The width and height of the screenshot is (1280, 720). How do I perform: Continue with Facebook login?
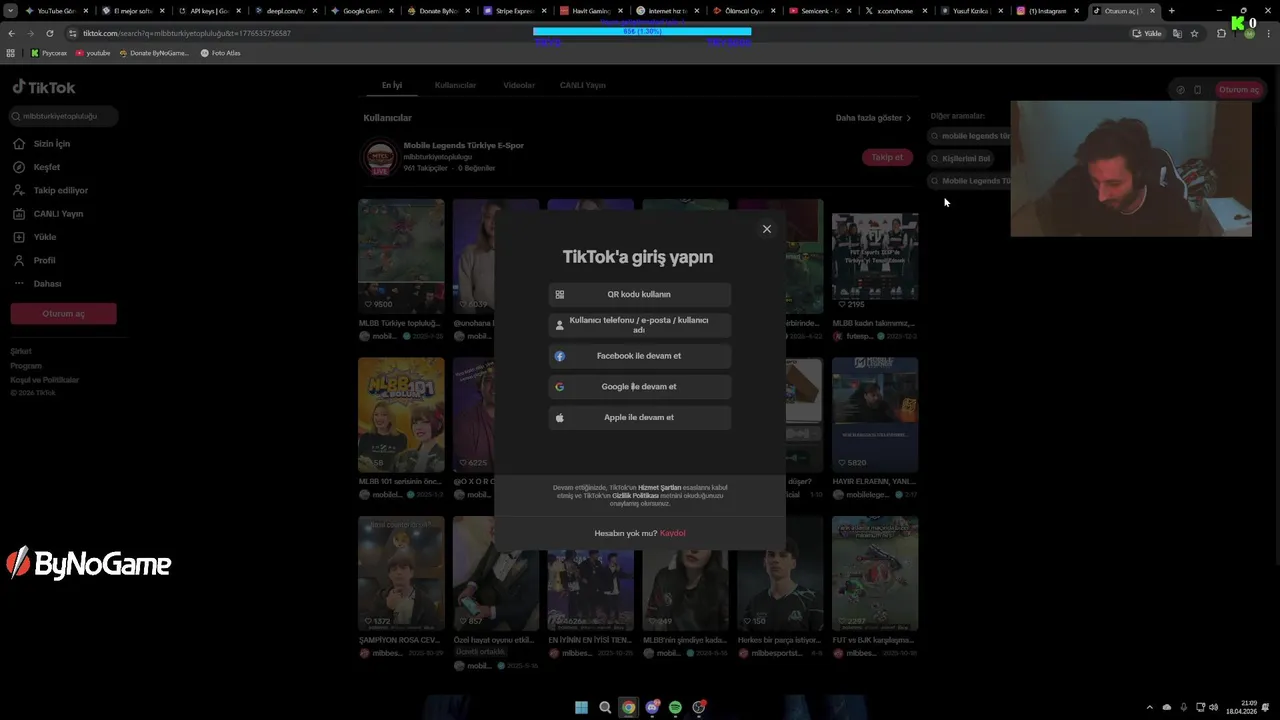coord(639,356)
